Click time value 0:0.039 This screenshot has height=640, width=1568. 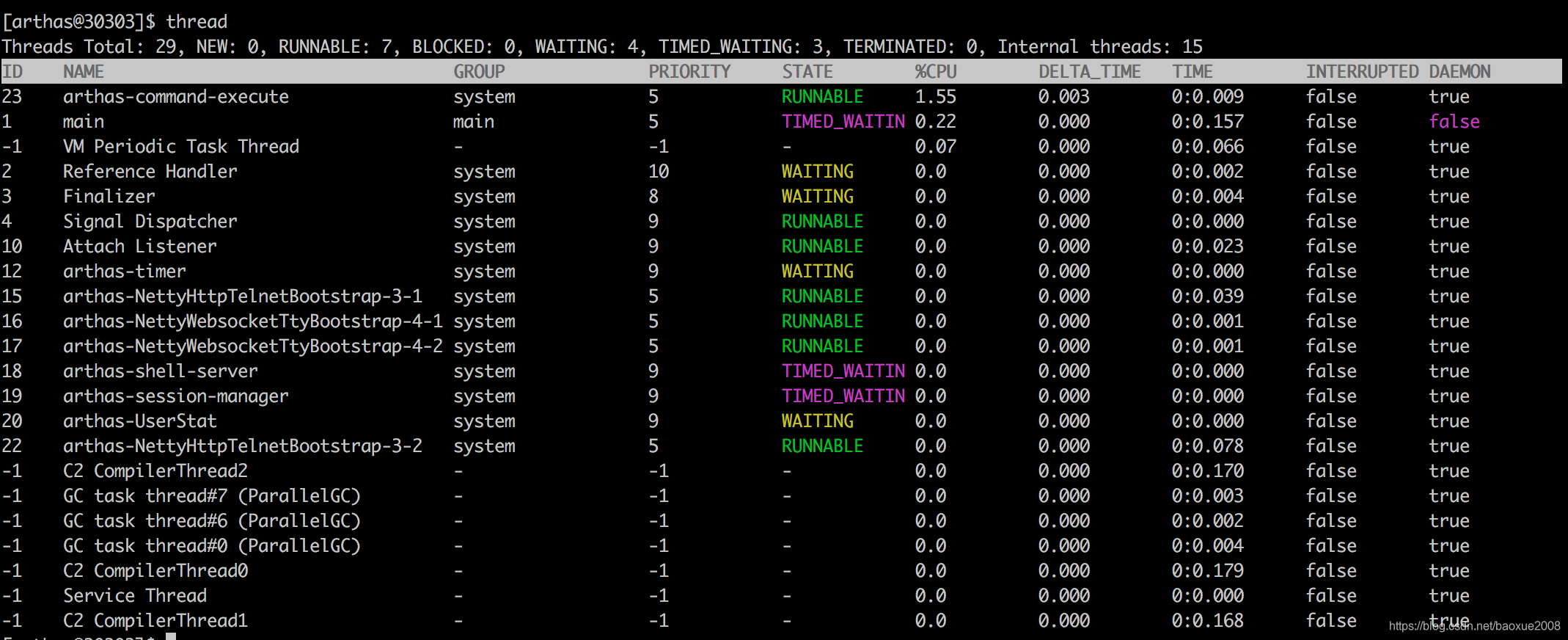coord(1208,296)
